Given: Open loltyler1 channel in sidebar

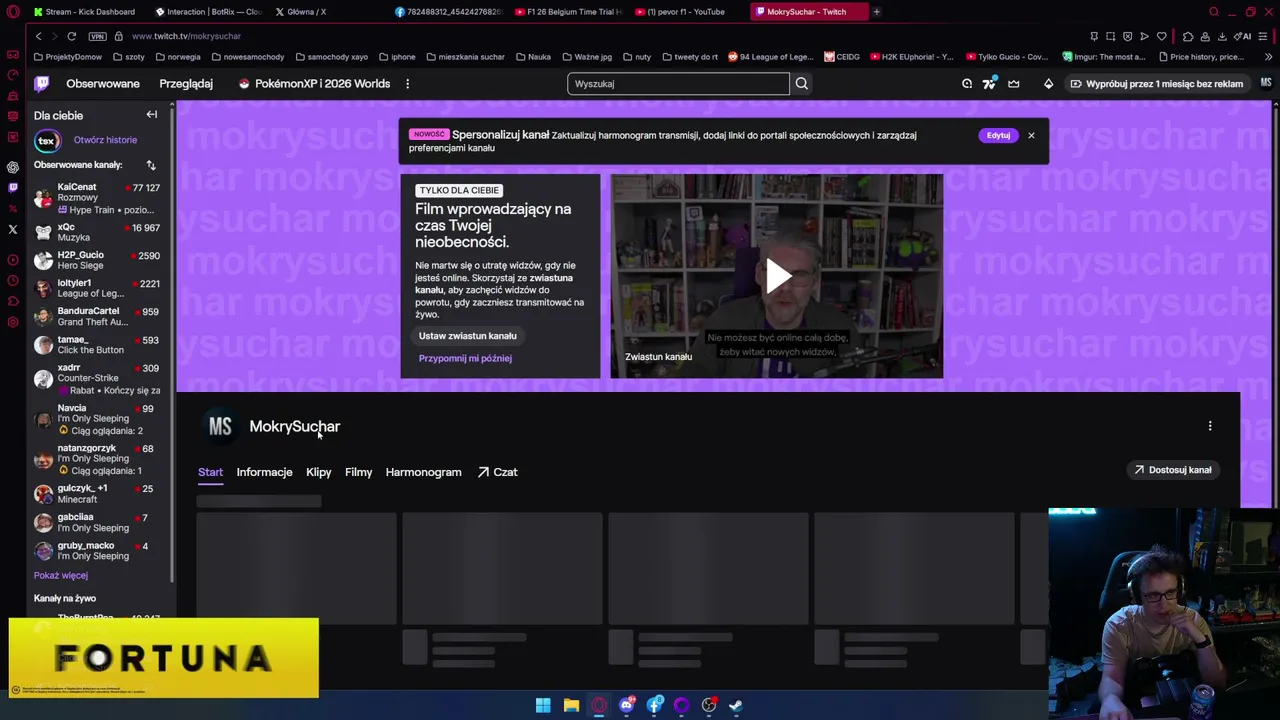Looking at the screenshot, I should point(98,288).
